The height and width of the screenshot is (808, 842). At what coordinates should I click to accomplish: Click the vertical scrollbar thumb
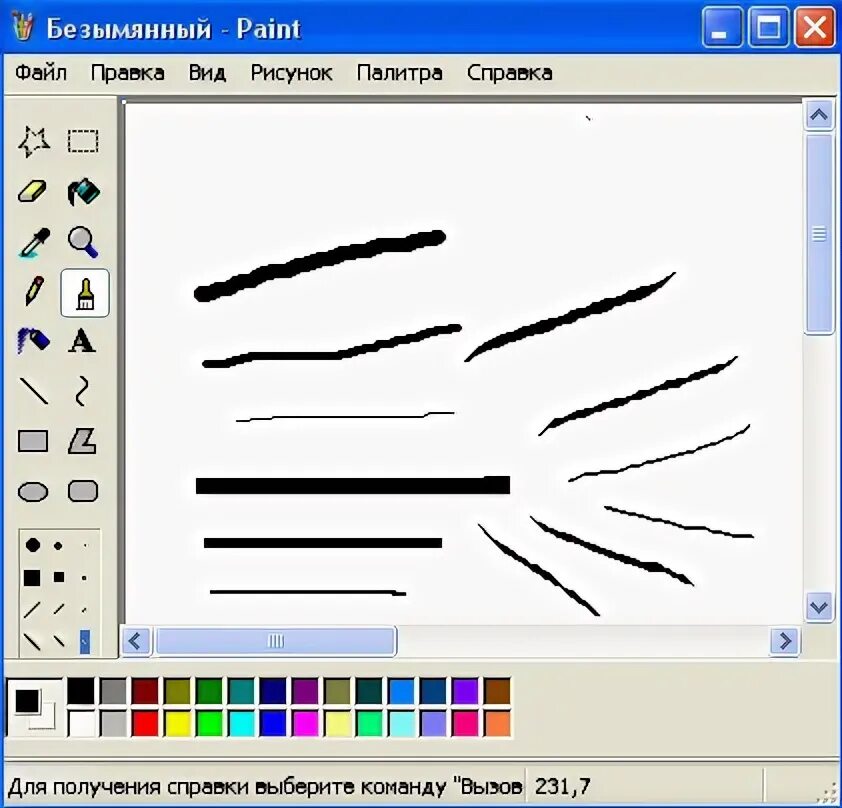[818, 234]
